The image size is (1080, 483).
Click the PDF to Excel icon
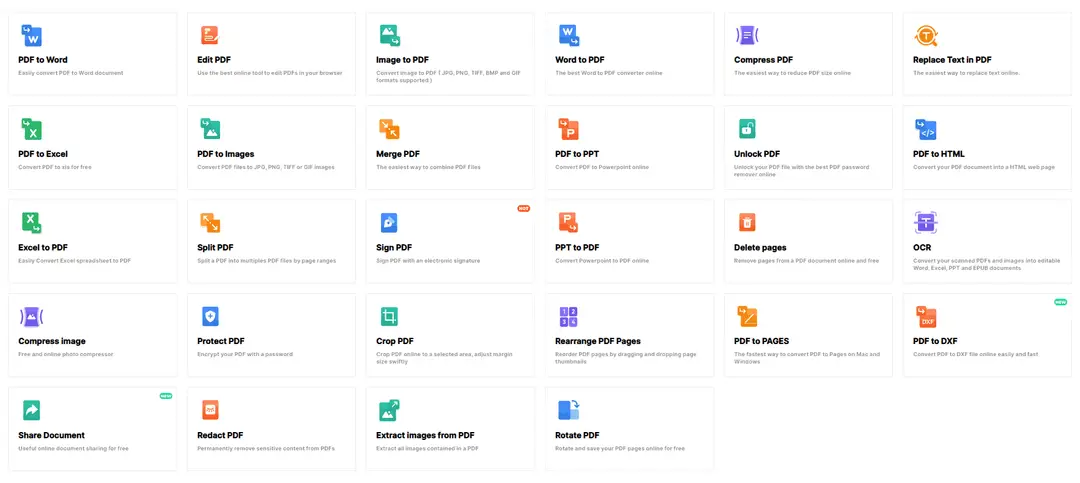tap(32, 129)
